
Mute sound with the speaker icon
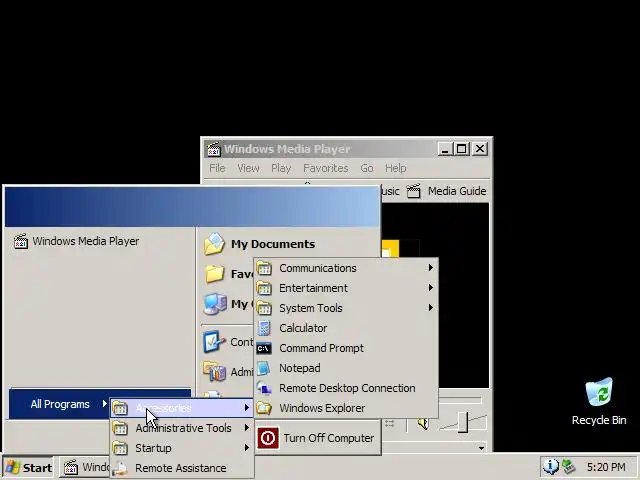click(x=423, y=424)
